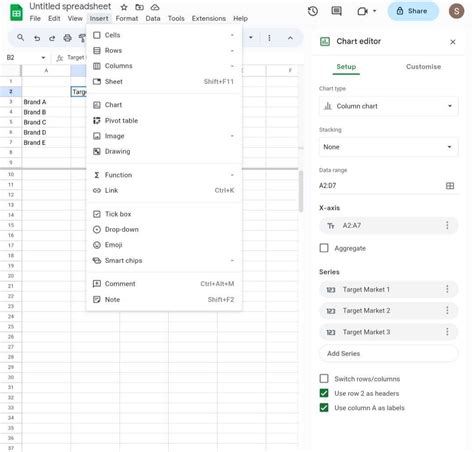
Task: Select the column A header
Action: point(46,71)
